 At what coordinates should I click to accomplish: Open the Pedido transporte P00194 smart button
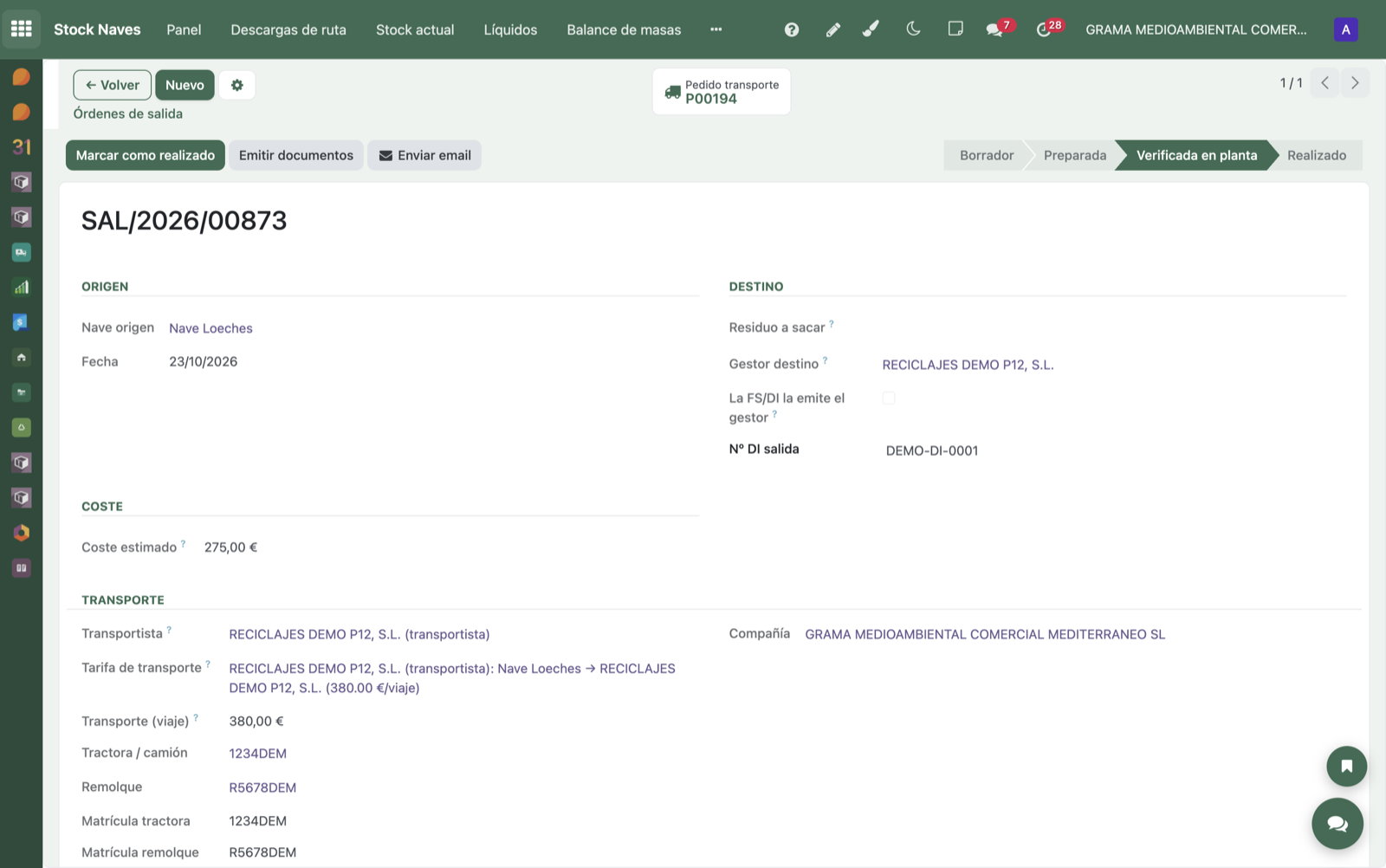tap(722, 91)
